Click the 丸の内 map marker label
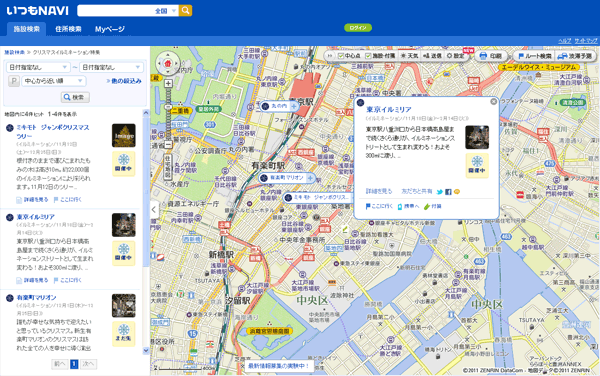Screen dimensions: 600x376 (x=279, y=106)
